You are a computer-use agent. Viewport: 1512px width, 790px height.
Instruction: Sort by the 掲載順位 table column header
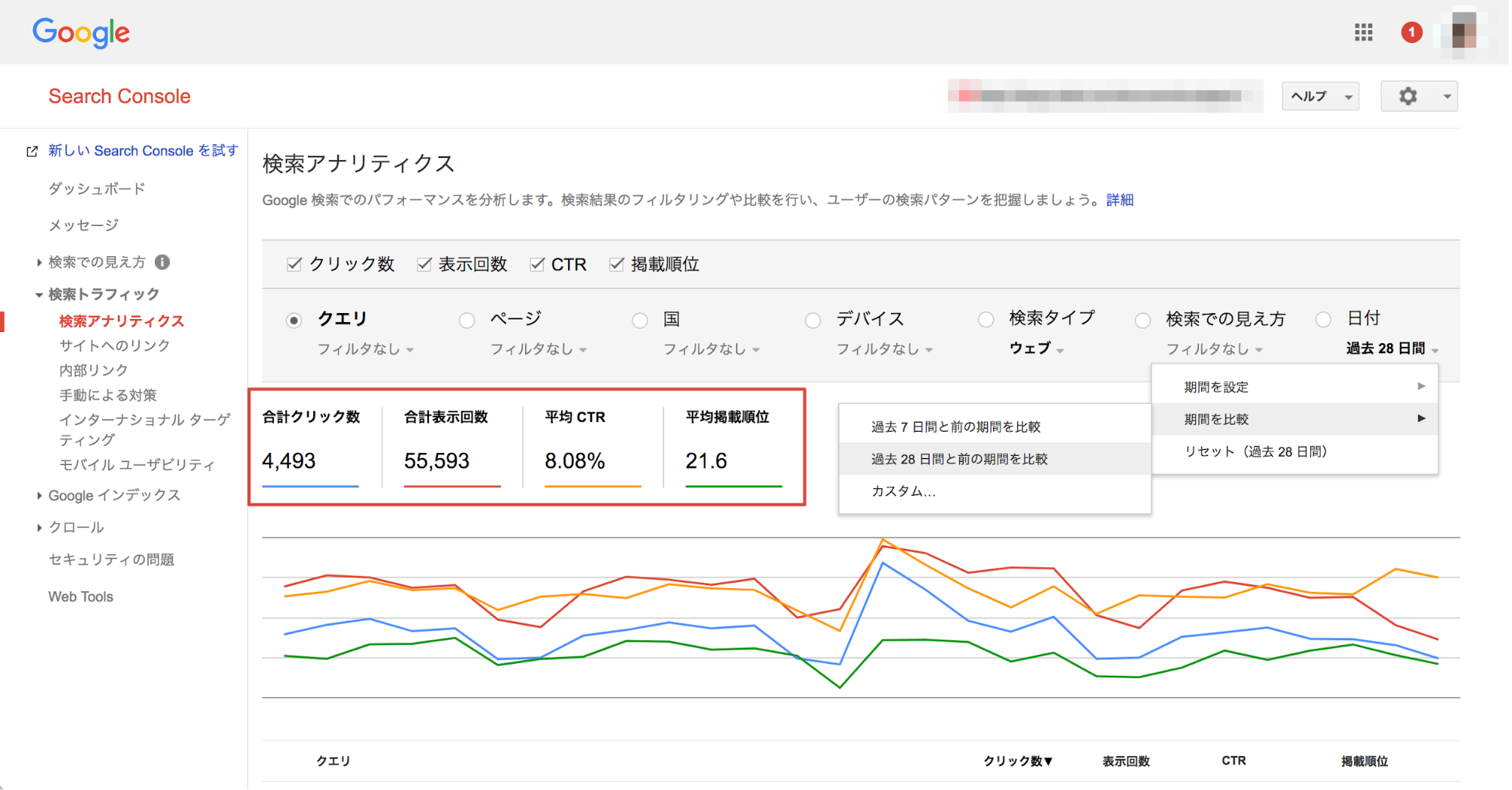click(1365, 761)
